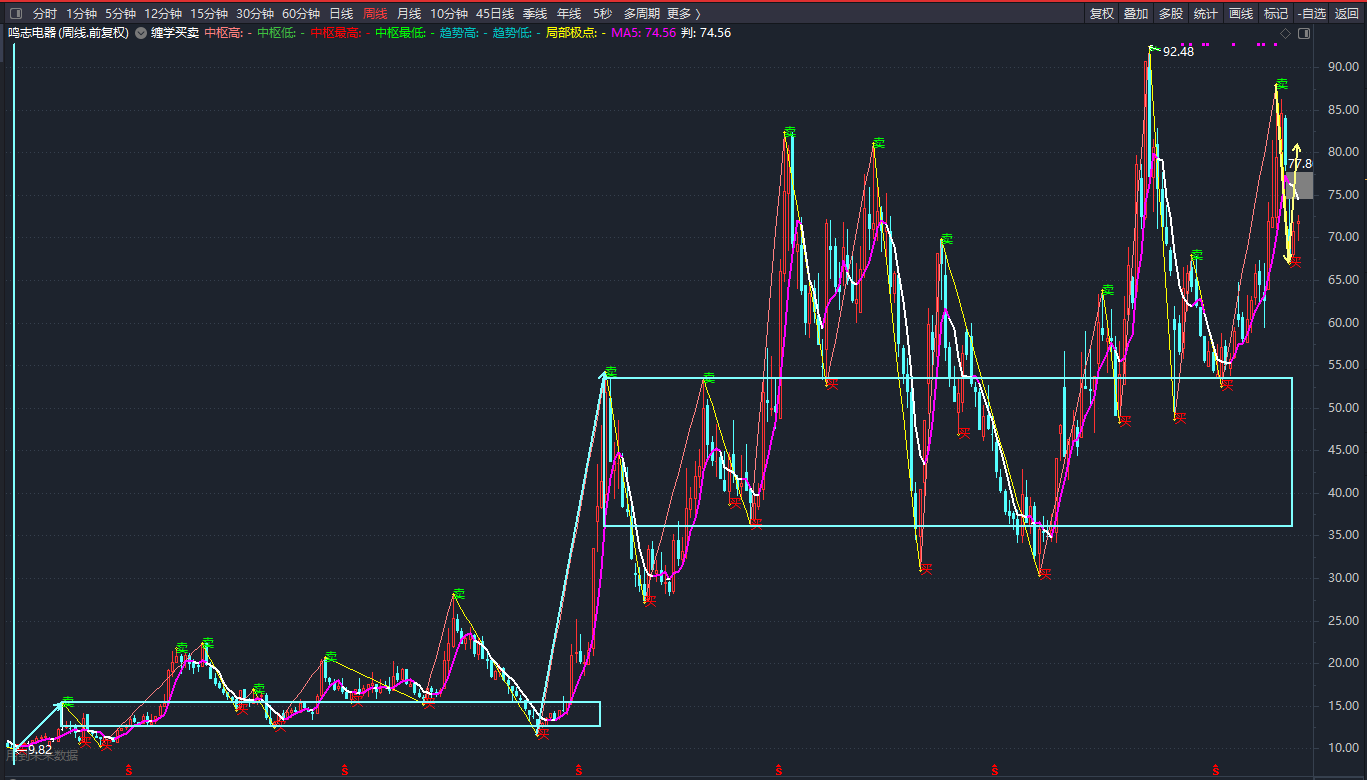Switch to 月线 monthly chart
This screenshot has width=1367, height=780.
pos(408,14)
